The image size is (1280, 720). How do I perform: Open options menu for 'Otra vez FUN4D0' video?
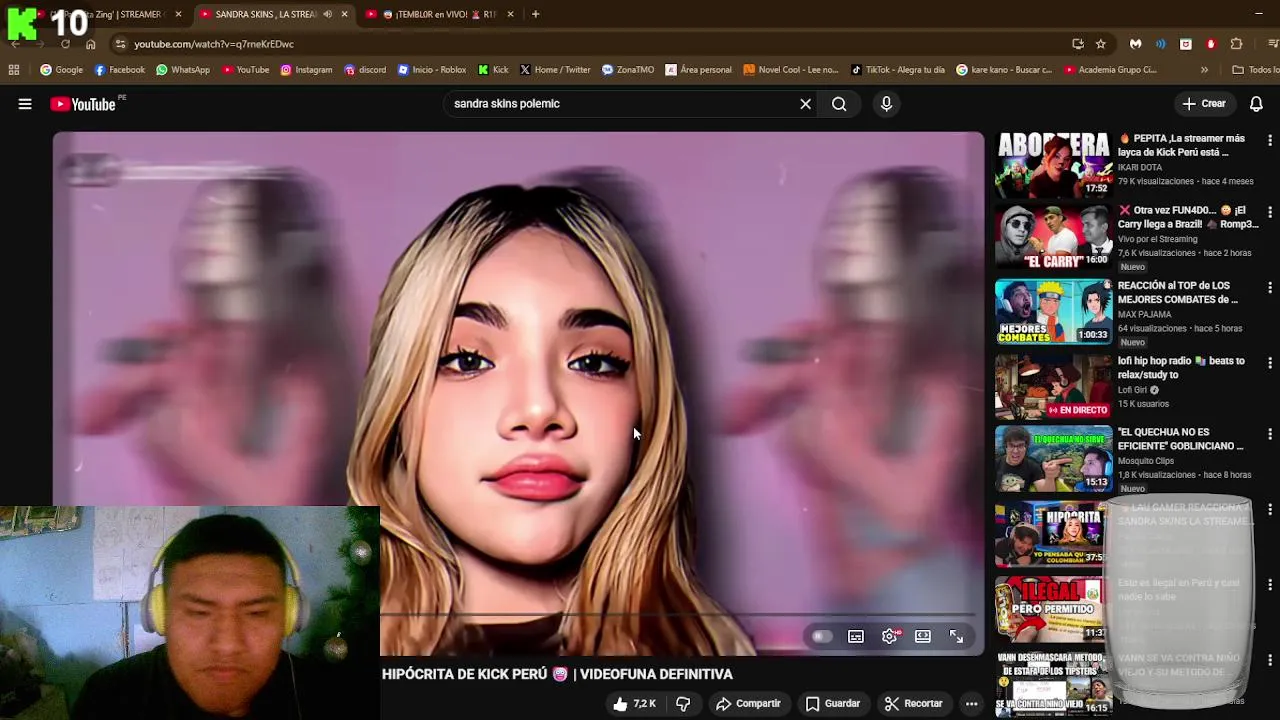tap(1270, 213)
